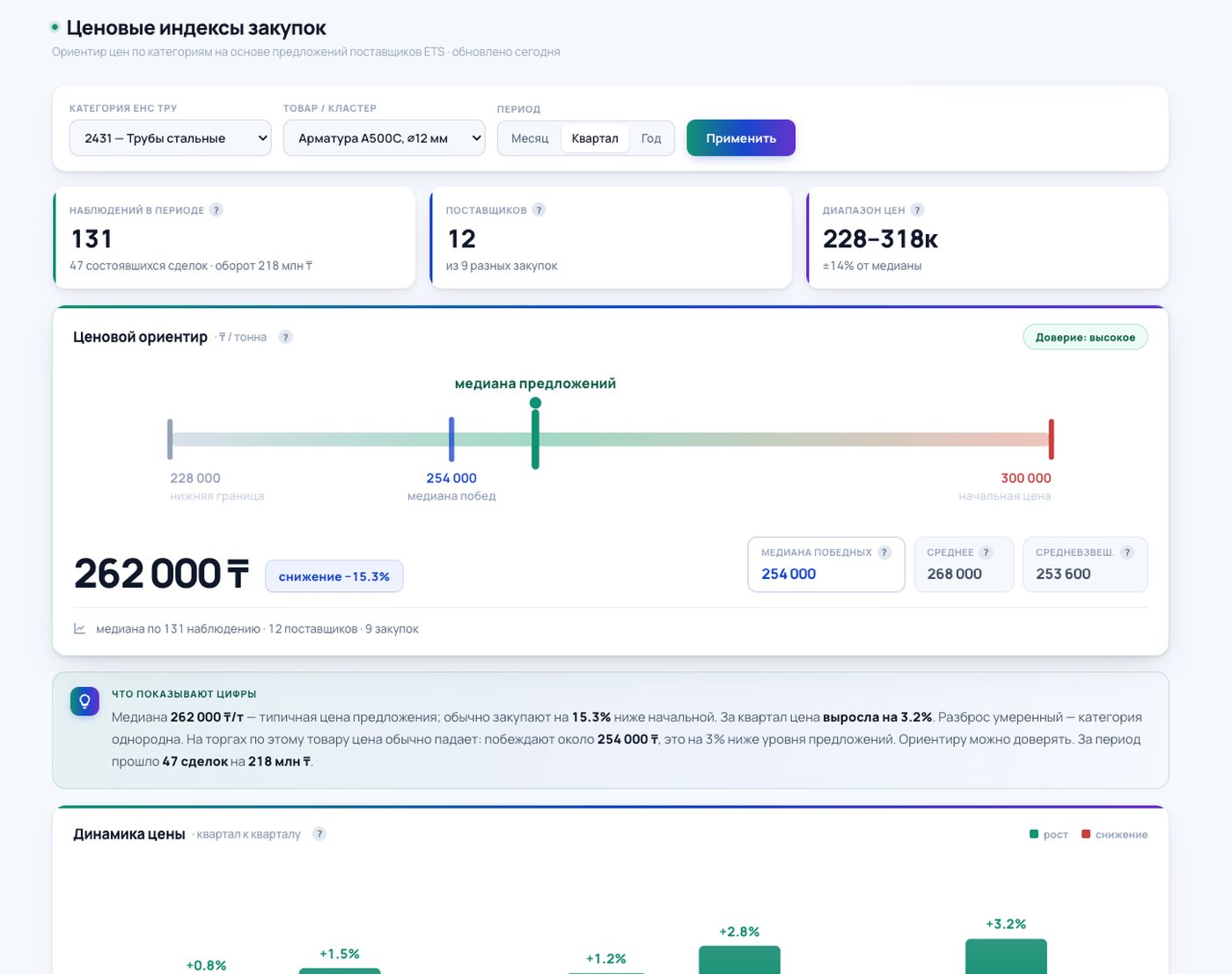
Task: Click the Динамика цены section title
Action: [129, 834]
